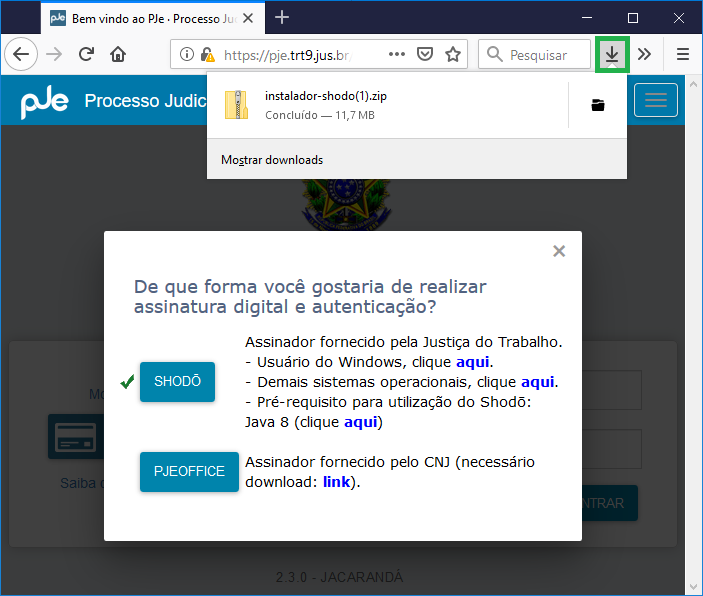
Task: Click the Pesquisar search field
Action: [534, 54]
